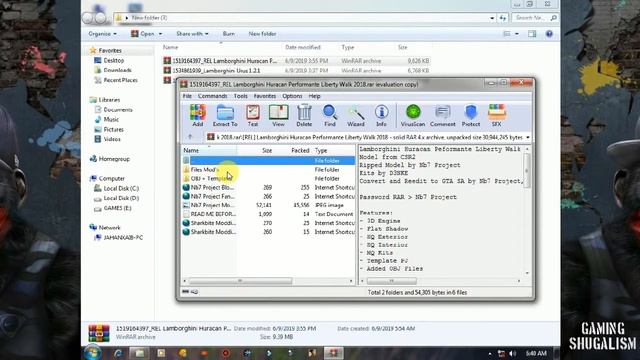Open Internet Explorer from taskbar
Screen dimensions: 640x360
coord(118,353)
